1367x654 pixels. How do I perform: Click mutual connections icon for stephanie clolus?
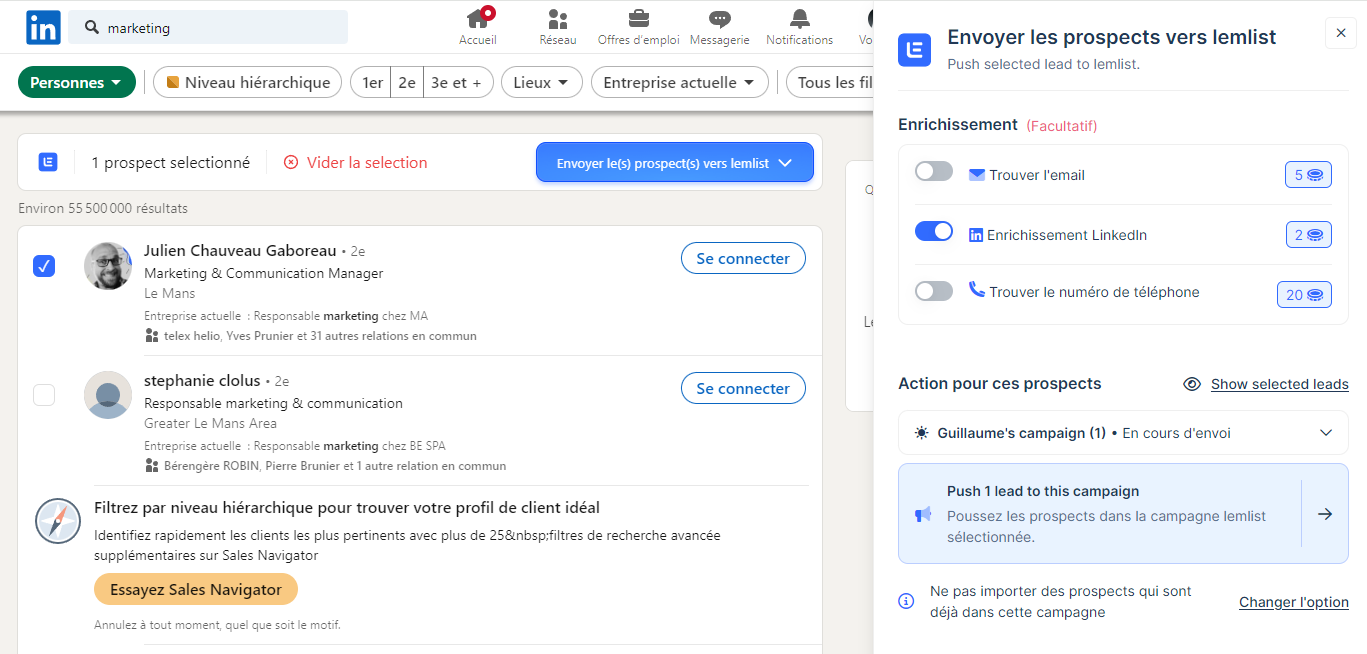[152, 466]
